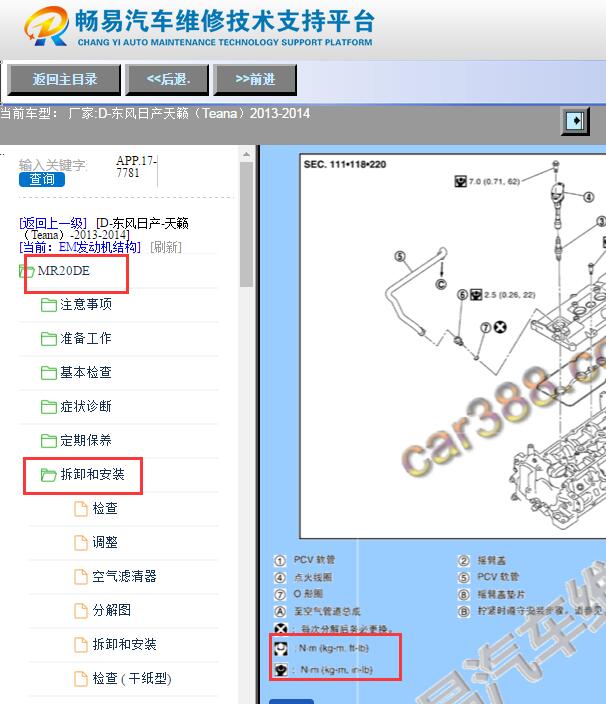The height and width of the screenshot is (704, 606).
Task: Click the blue 查询 search button
Action: pos(42,180)
